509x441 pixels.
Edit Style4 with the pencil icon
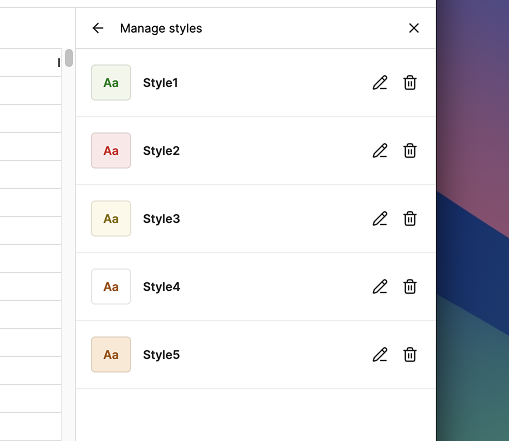pos(380,287)
